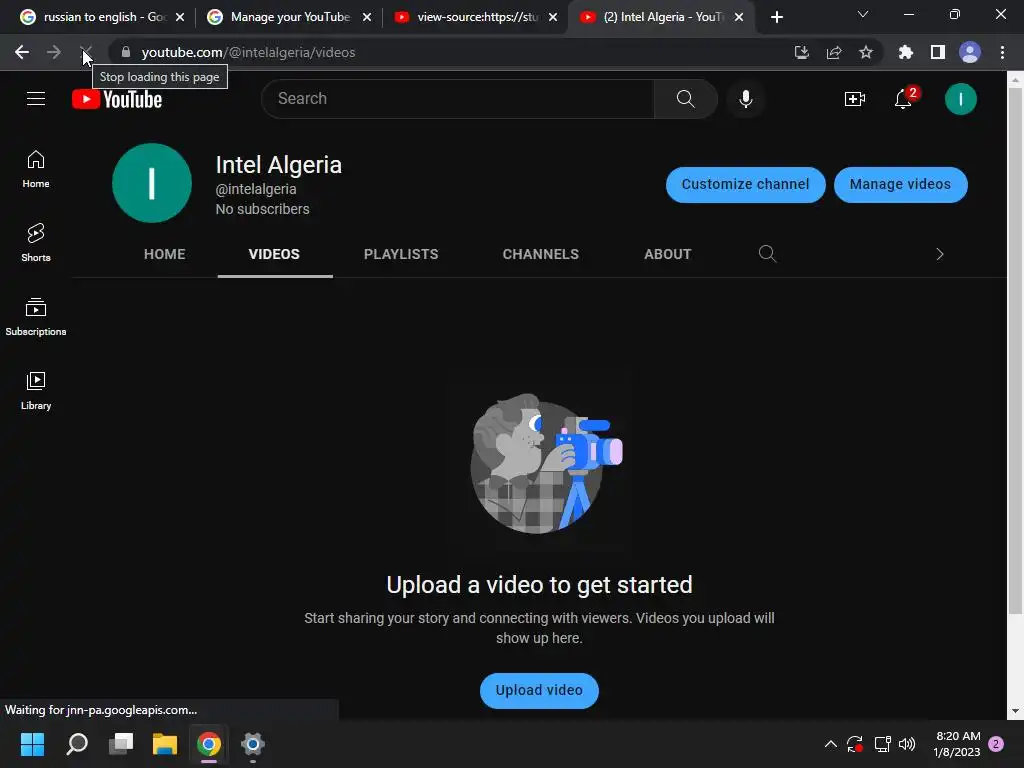Click the Upload video button
Screen dimensions: 1024x768
point(539,690)
